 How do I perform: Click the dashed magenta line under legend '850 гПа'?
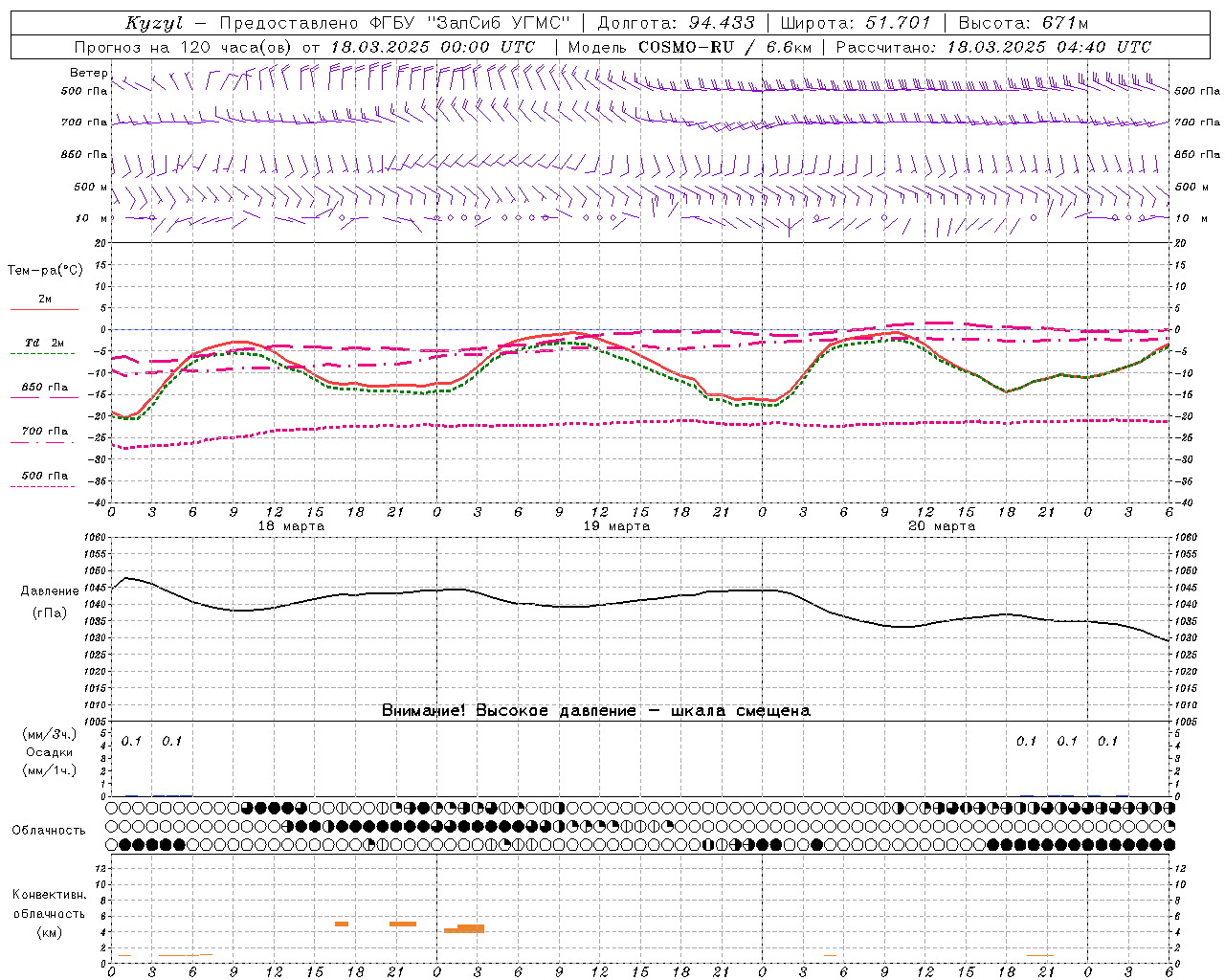coord(44,397)
